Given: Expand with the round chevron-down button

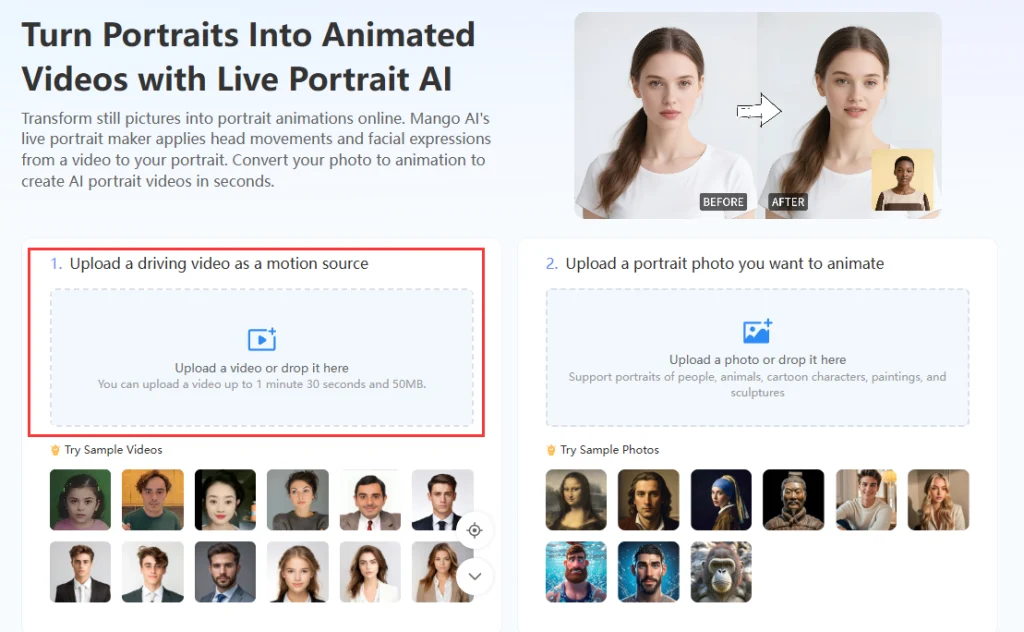Looking at the screenshot, I should 474,576.
